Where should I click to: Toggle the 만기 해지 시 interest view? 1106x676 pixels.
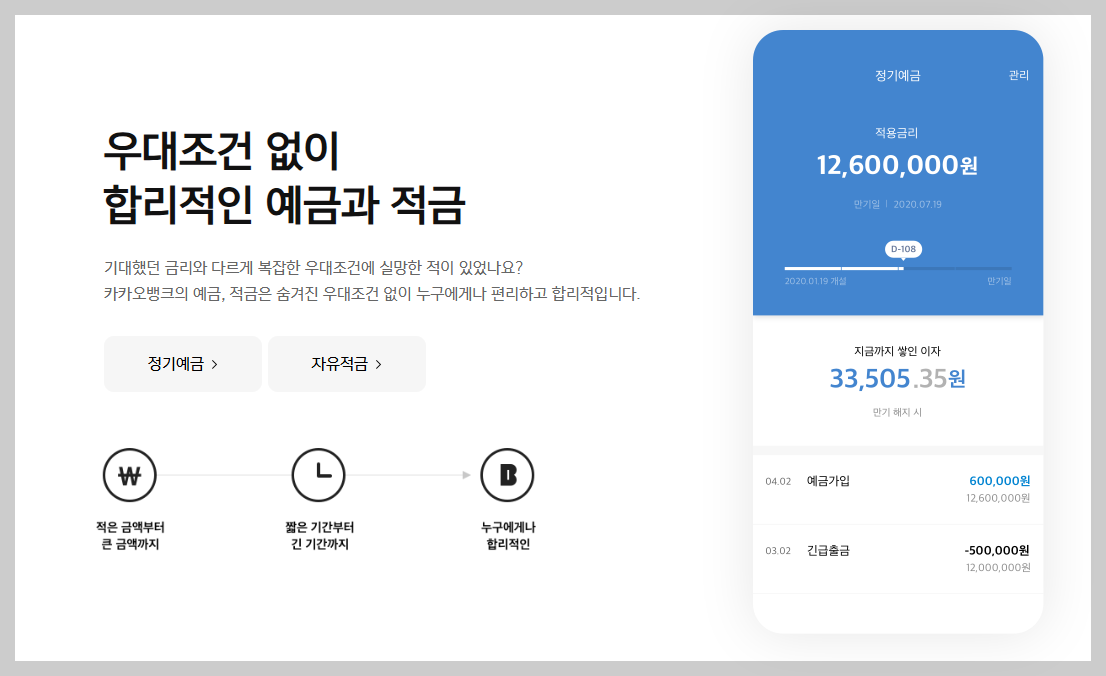click(897, 414)
